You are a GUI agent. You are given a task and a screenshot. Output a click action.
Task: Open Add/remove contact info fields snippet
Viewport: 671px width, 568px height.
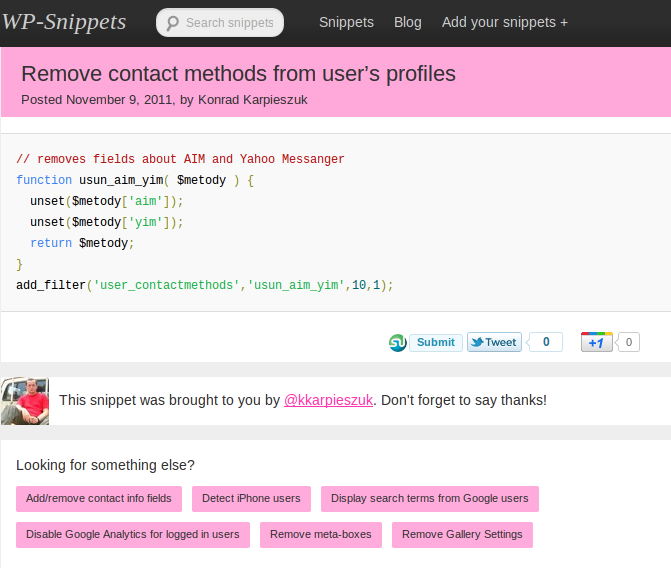[99, 498]
